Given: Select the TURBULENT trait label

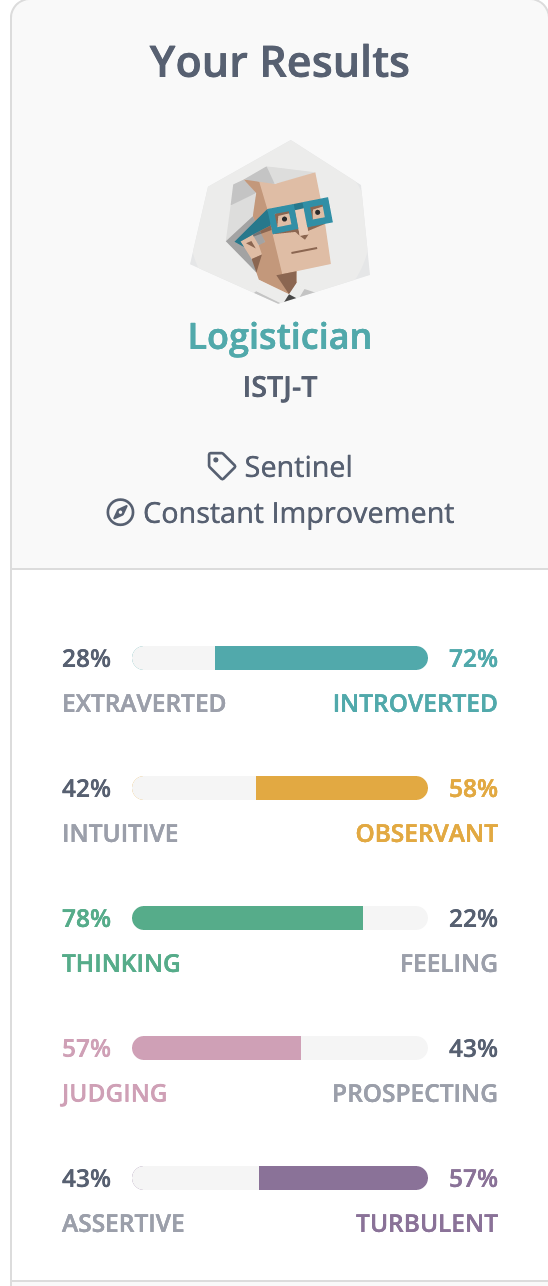Looking at the screenshot, I should (x=426, y=1223).
